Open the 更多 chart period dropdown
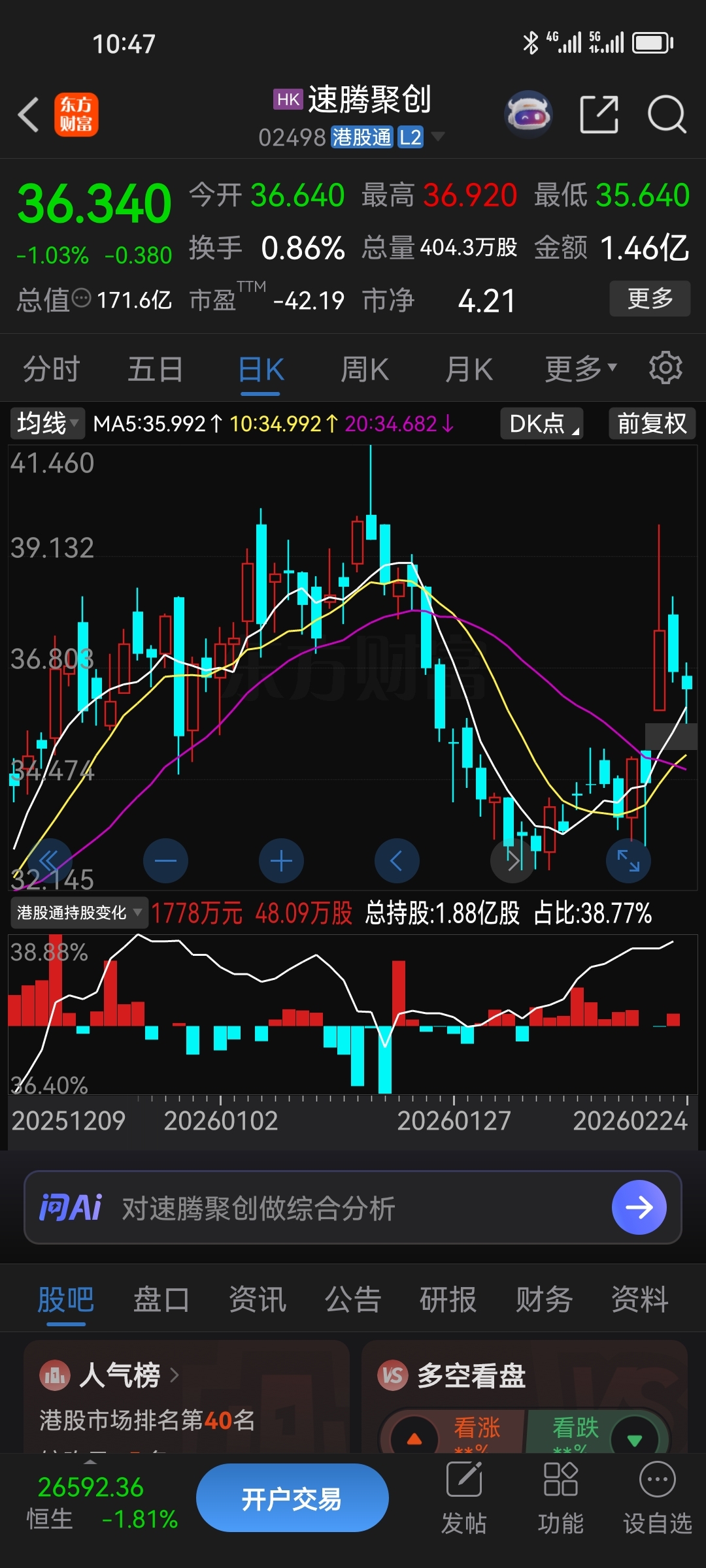706x1568 pixels. [580, 368]
